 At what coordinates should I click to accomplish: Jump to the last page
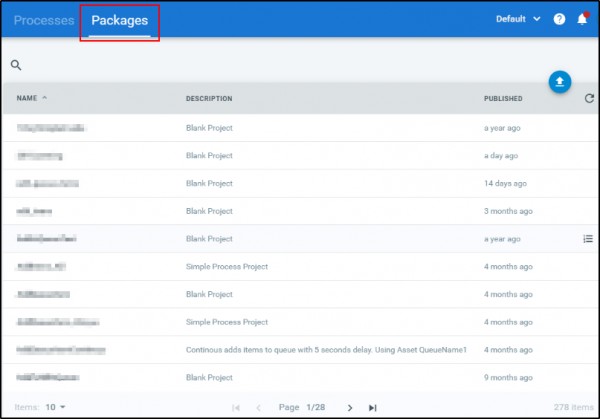tap(373, 407)
